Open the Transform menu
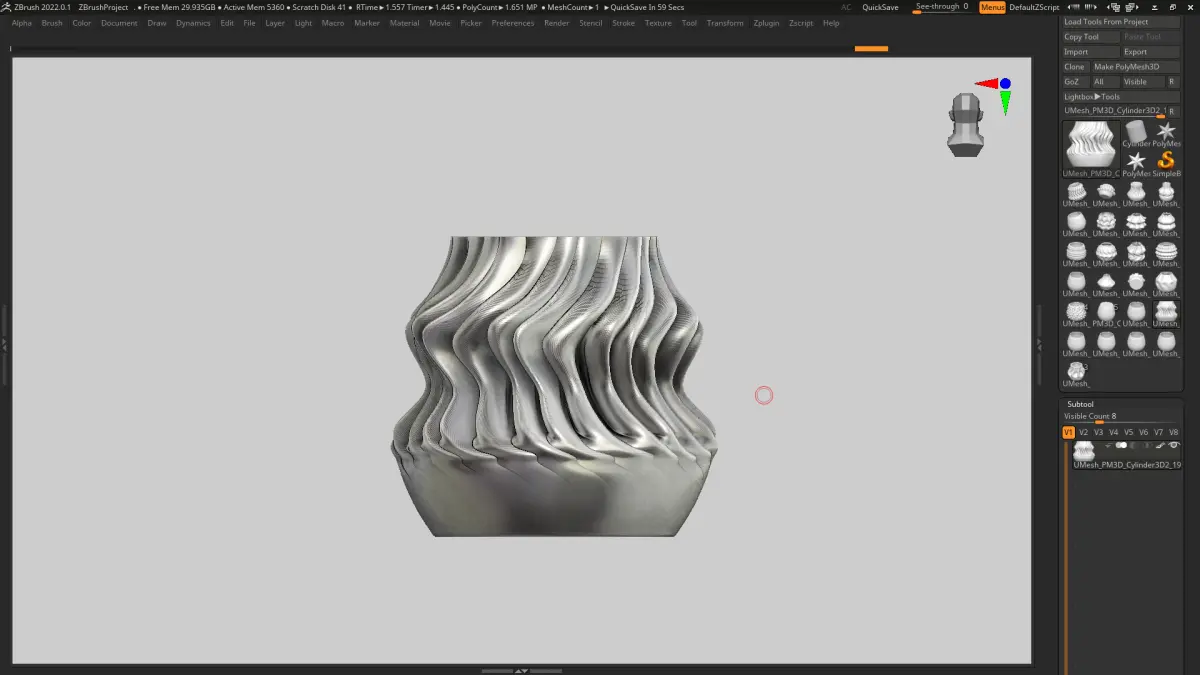Screen dimensions: 1200x675 pos(725,23)
